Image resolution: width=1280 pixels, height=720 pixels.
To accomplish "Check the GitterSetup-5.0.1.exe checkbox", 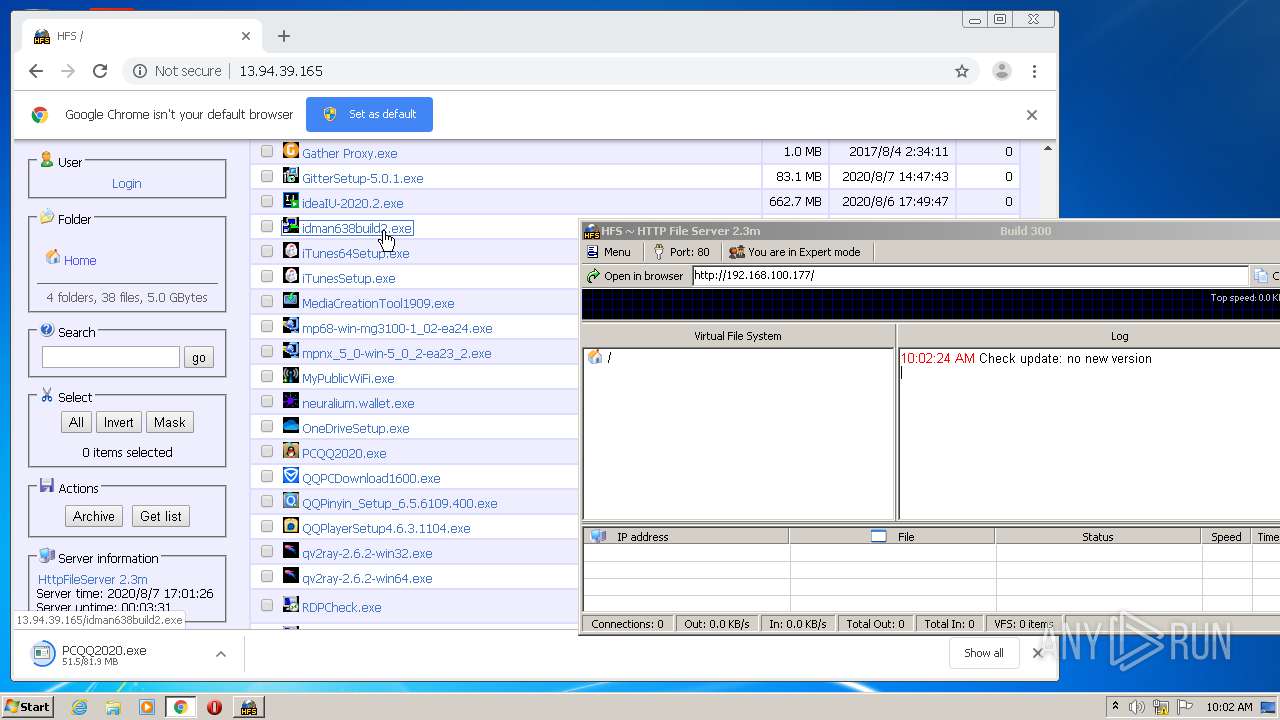I will point(267,177).
